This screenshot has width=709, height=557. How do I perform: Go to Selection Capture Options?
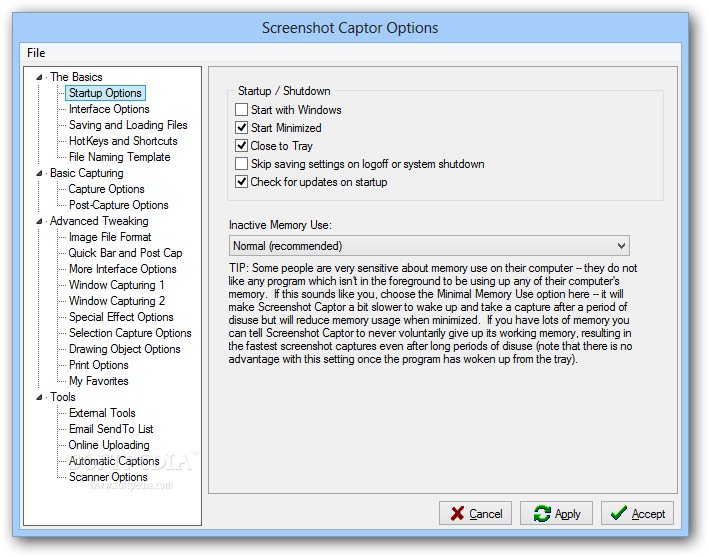(x=130, y=333)
